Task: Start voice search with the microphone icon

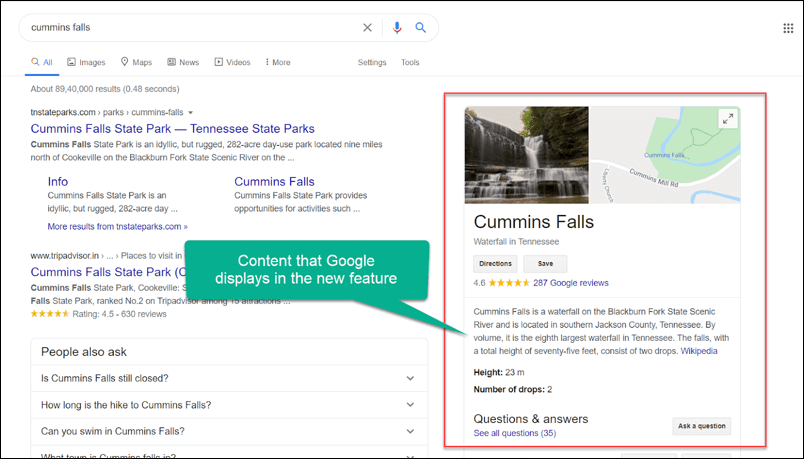Action: 397,28
